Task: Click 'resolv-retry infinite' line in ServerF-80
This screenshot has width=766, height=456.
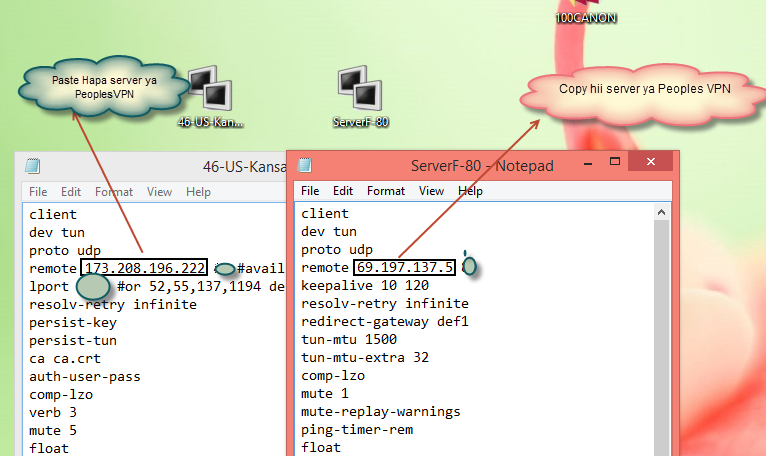Action: [385, 304]
